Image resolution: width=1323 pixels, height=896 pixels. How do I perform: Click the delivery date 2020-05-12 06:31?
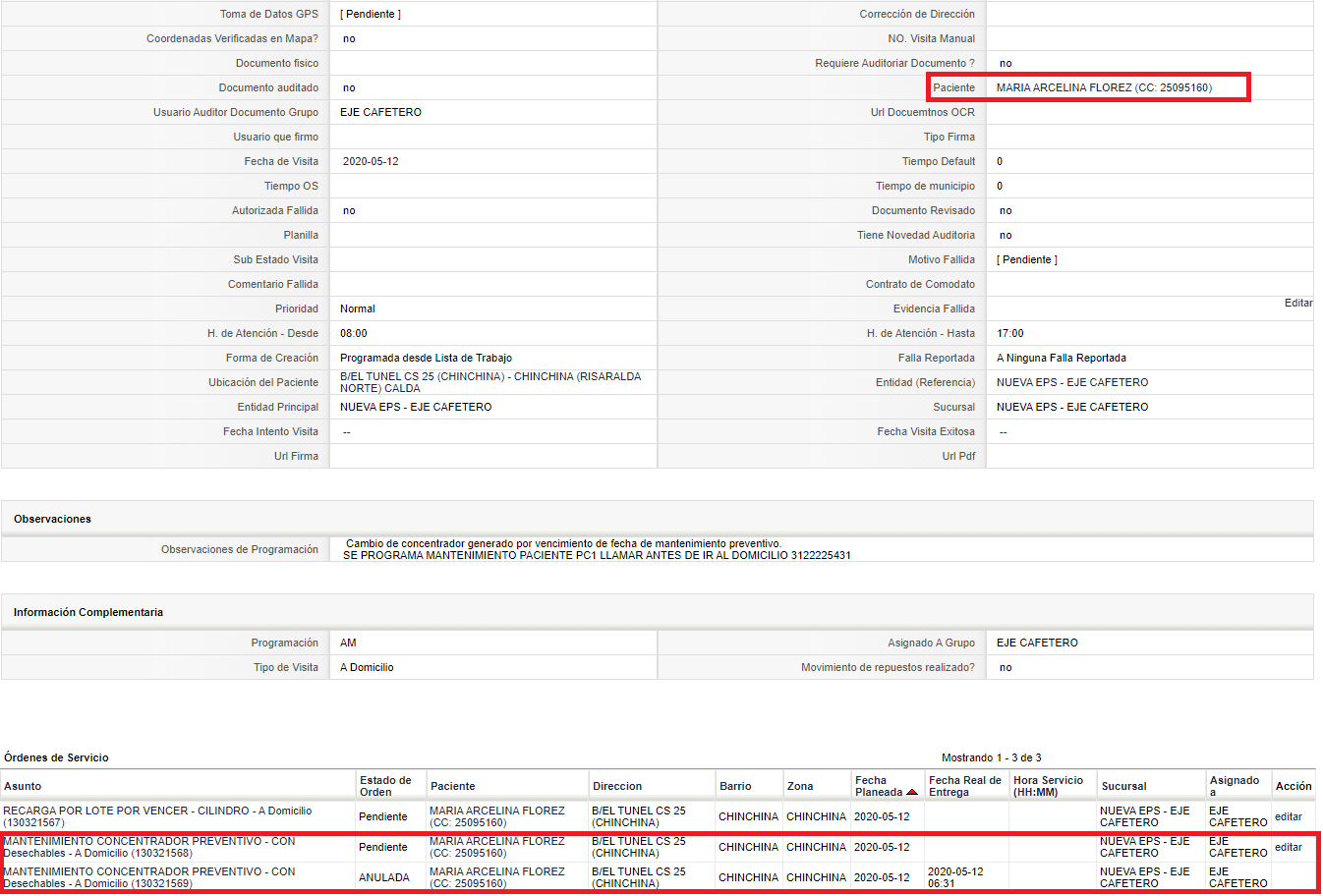955,877
